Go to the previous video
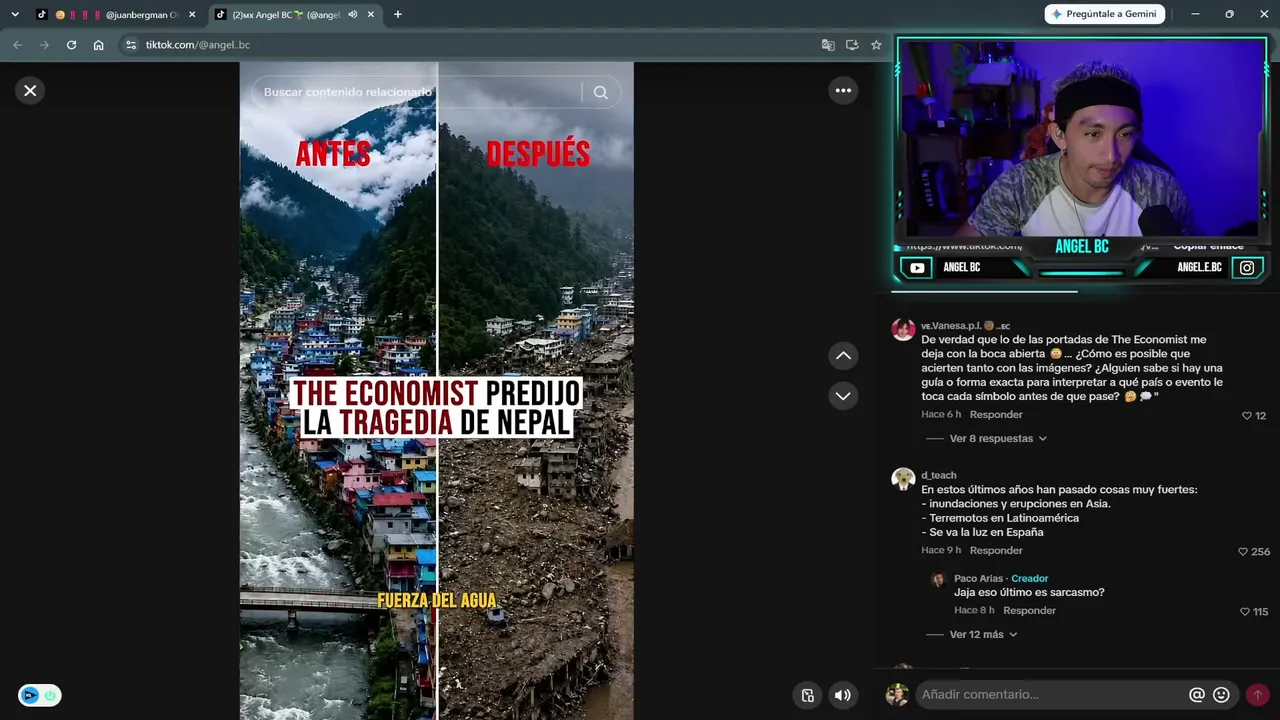Viewport: 1280px width, 720px height. tap(843, 356)
